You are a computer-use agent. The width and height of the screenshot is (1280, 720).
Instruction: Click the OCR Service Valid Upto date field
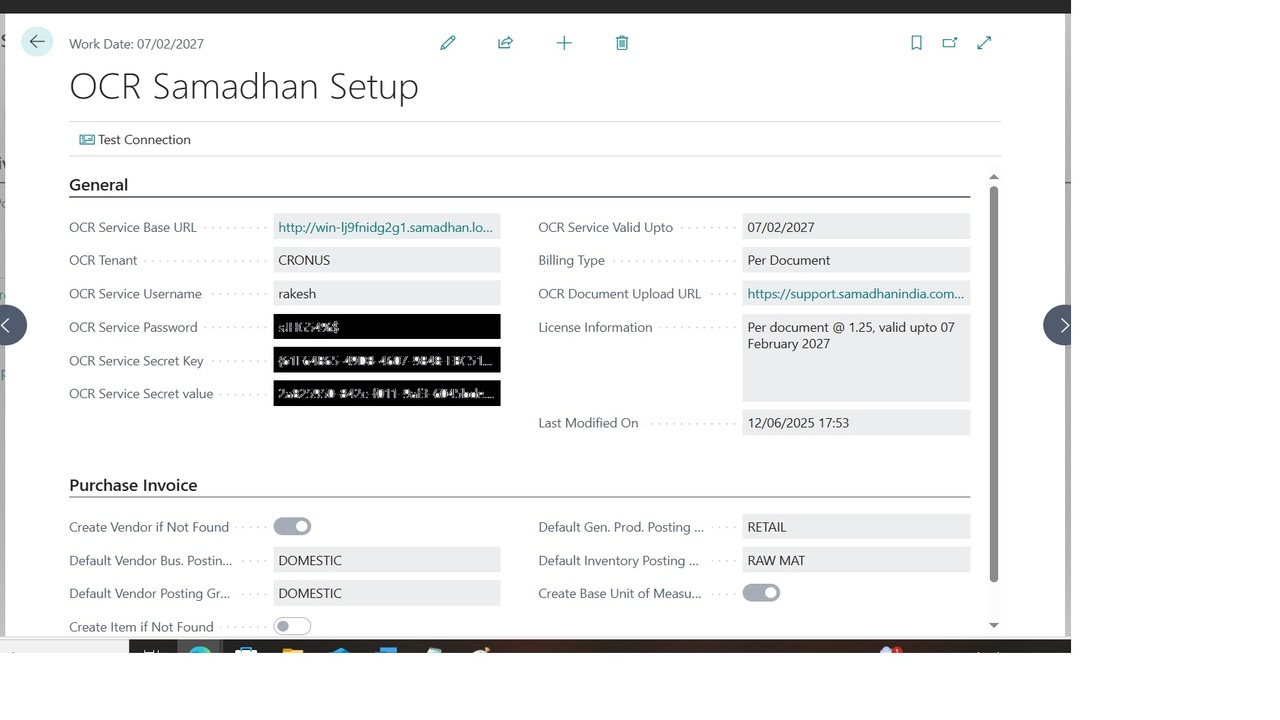click(x=856, y=227)
